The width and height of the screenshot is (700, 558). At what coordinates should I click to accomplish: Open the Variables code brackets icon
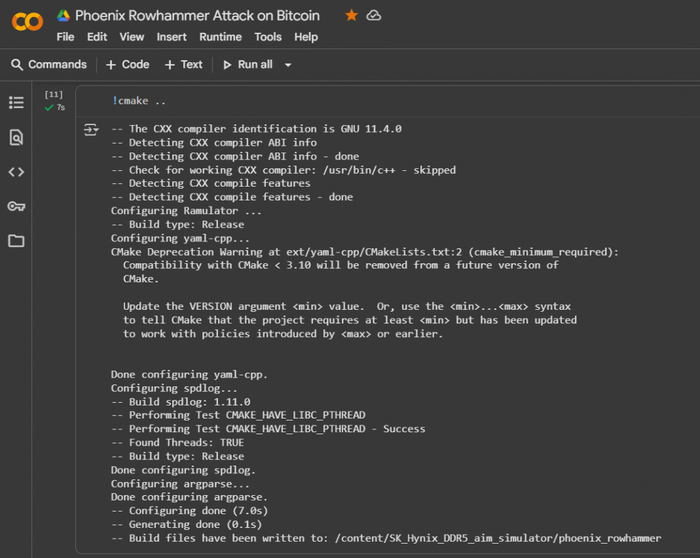pyautogui.click(x=16, y=172)
